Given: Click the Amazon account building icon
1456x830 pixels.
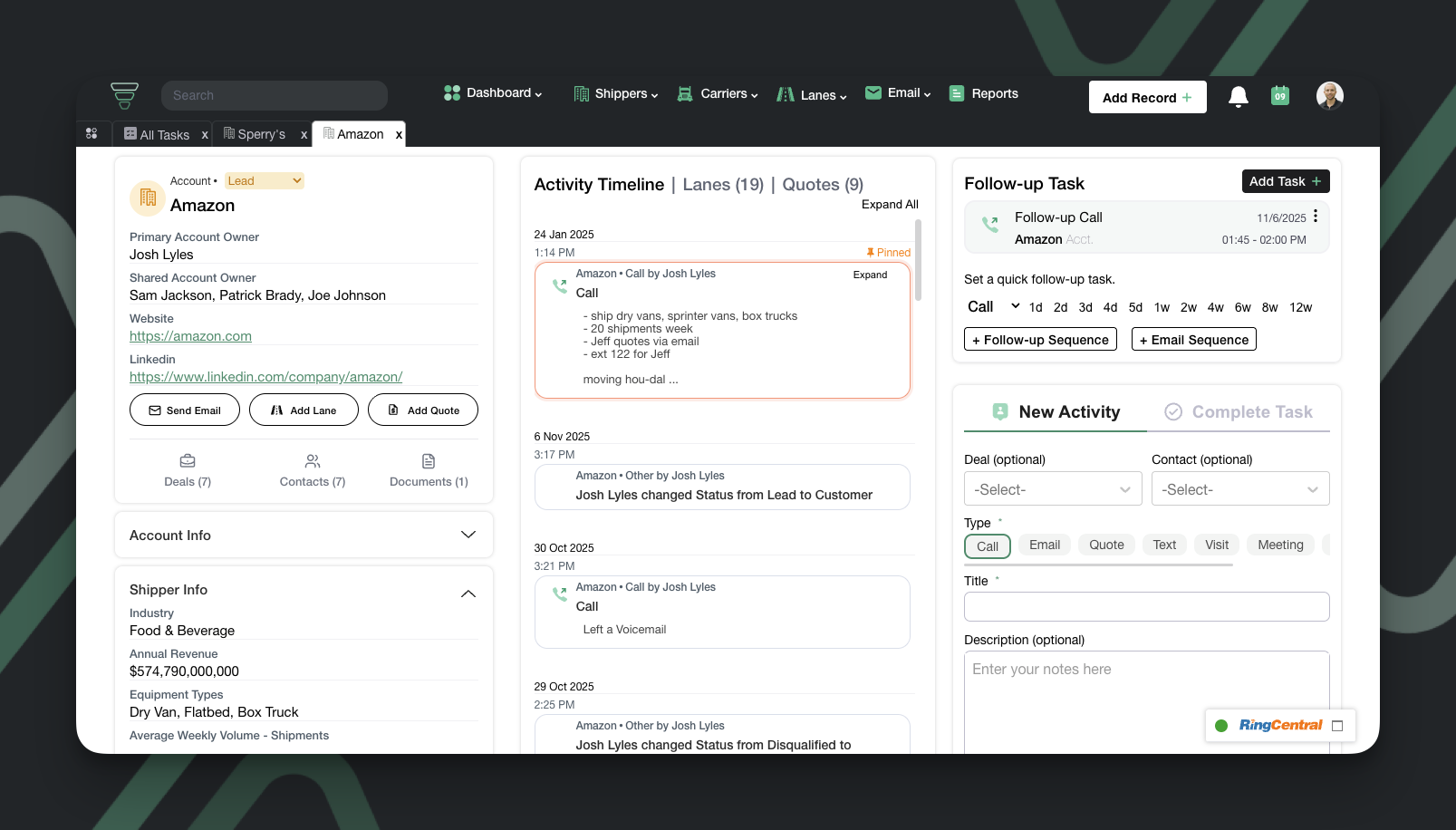Looking at the screenshot, I should tap(148, 198).
